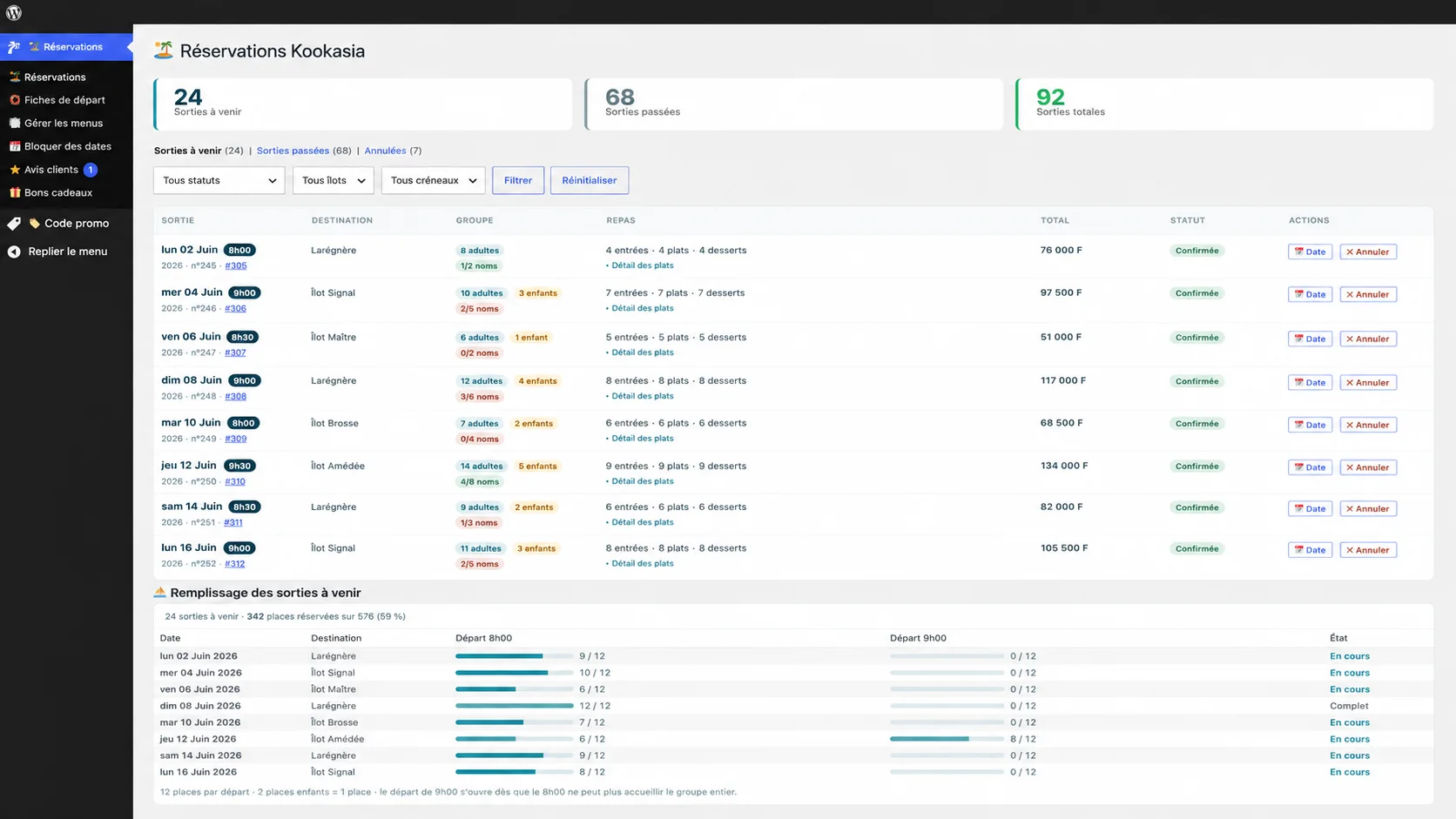Image resolution: width=1456 pixels, height=819 pixels.
Task: Switch to the Sorties à venir tab
Action: [188, 151]
